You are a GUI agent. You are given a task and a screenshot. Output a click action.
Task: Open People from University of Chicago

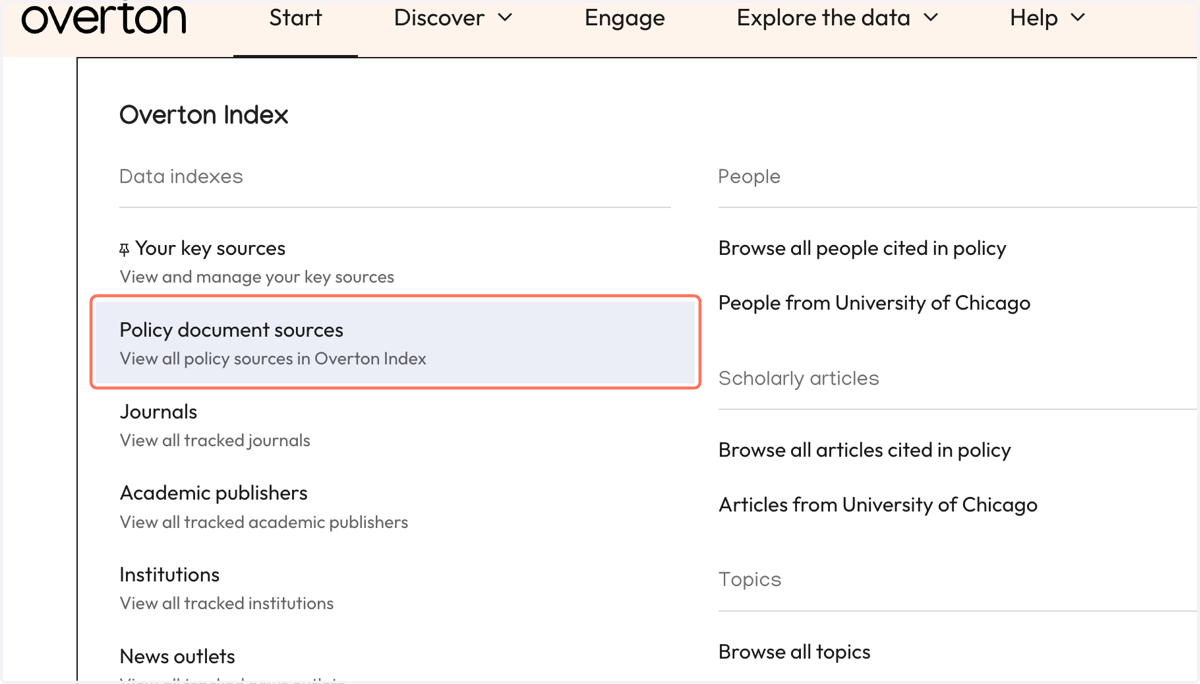(874, 302)
